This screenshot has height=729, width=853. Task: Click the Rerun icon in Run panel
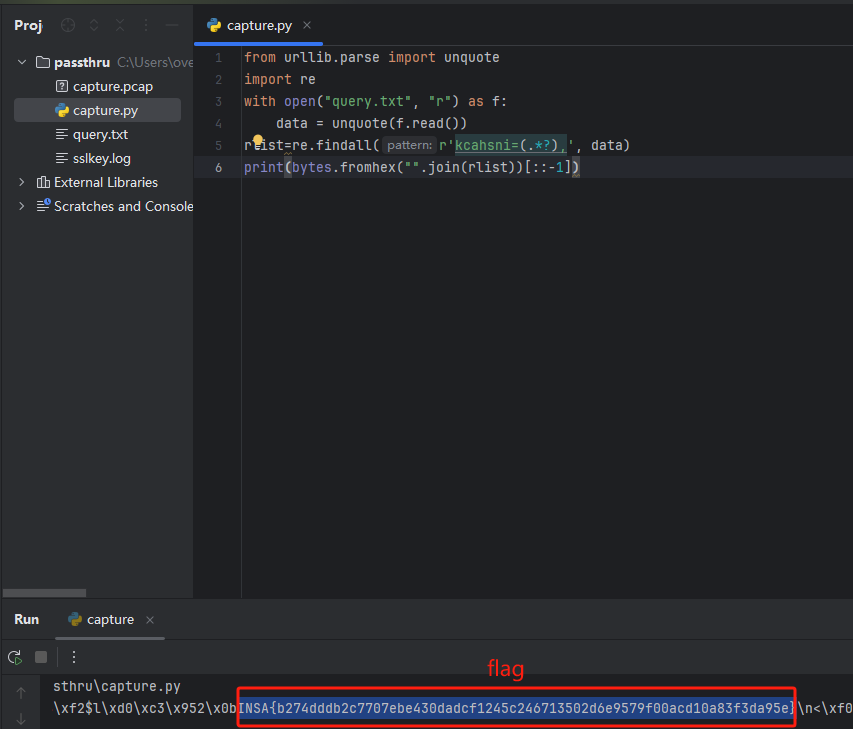pos(15,657)
